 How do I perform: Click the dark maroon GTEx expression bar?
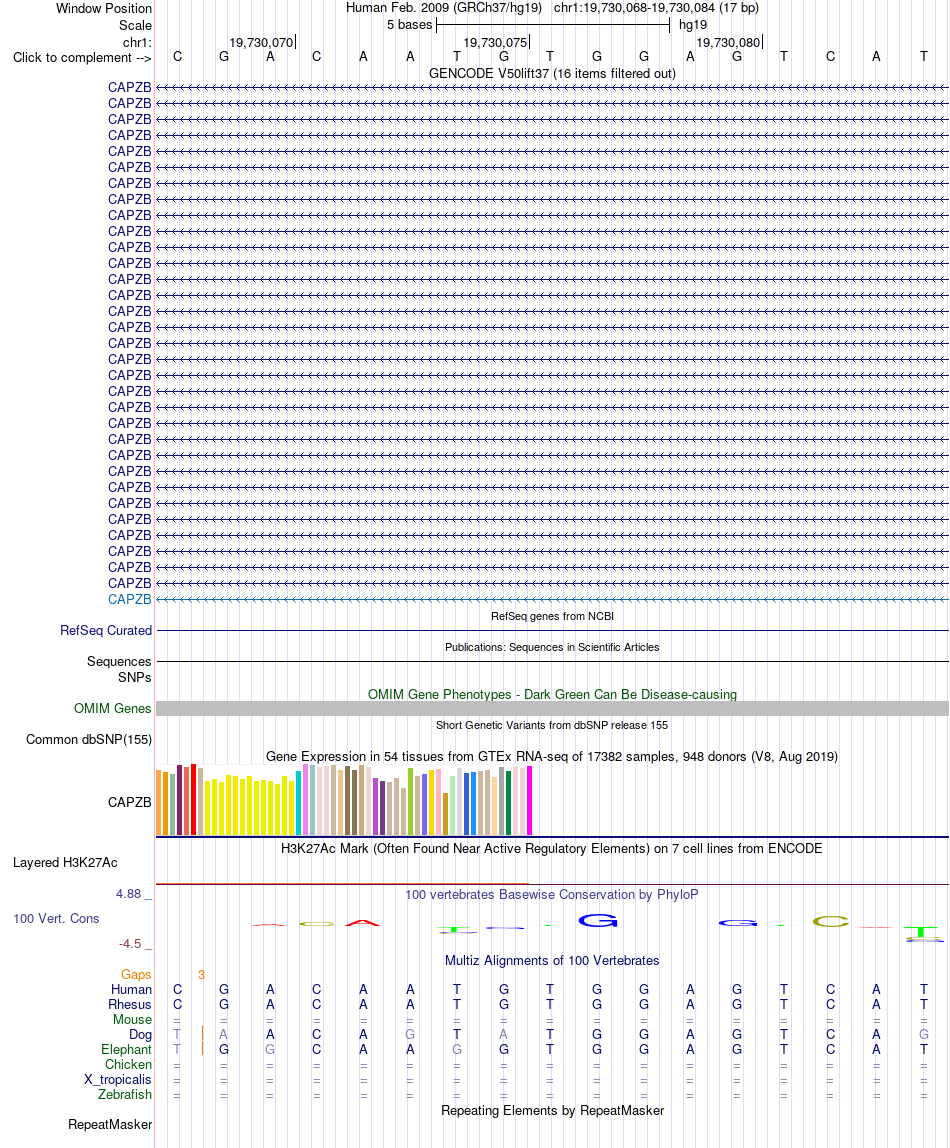(179, 800)
